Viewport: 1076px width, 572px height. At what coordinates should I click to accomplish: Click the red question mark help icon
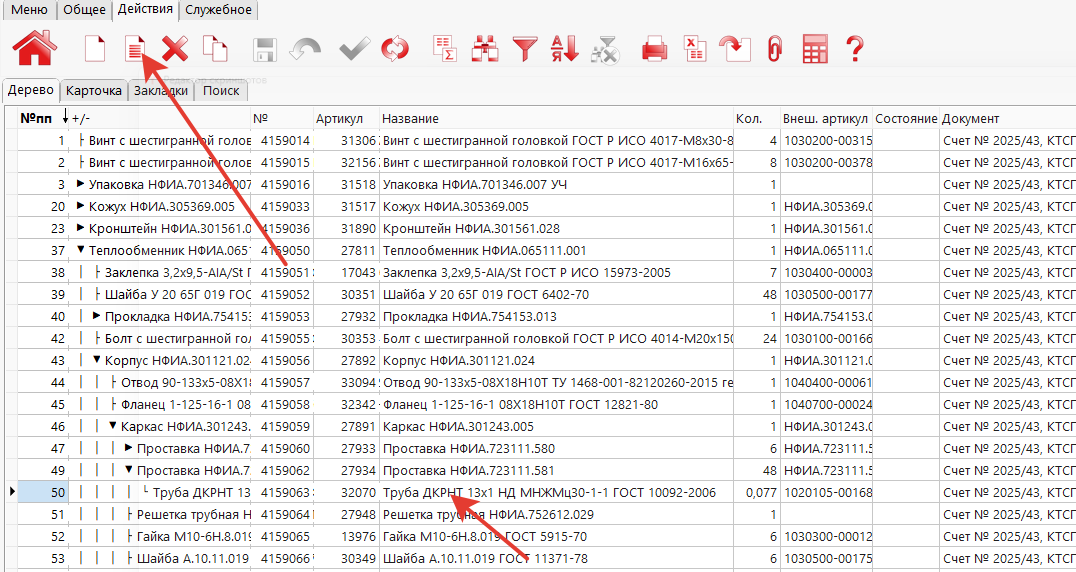coord(854,48)
